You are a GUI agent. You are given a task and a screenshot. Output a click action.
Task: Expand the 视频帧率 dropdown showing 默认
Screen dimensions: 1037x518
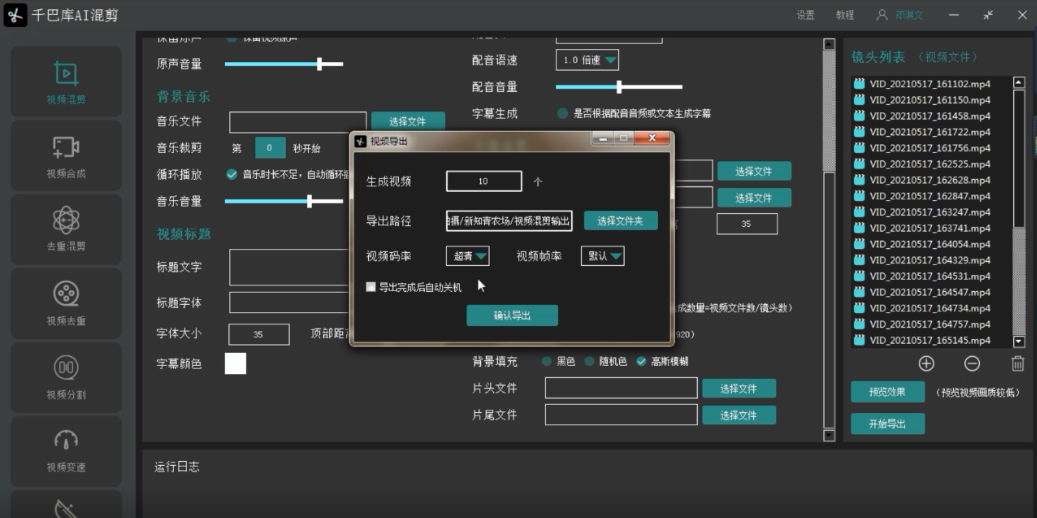click(602, 256)
